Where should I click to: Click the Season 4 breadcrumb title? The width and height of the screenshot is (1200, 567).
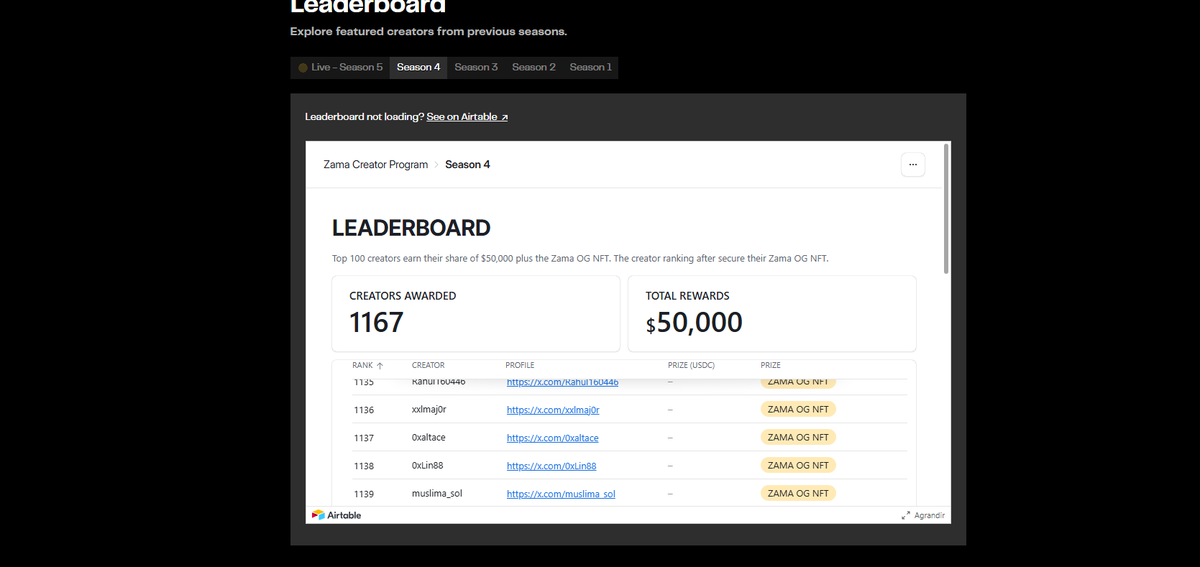coord(467,164)
